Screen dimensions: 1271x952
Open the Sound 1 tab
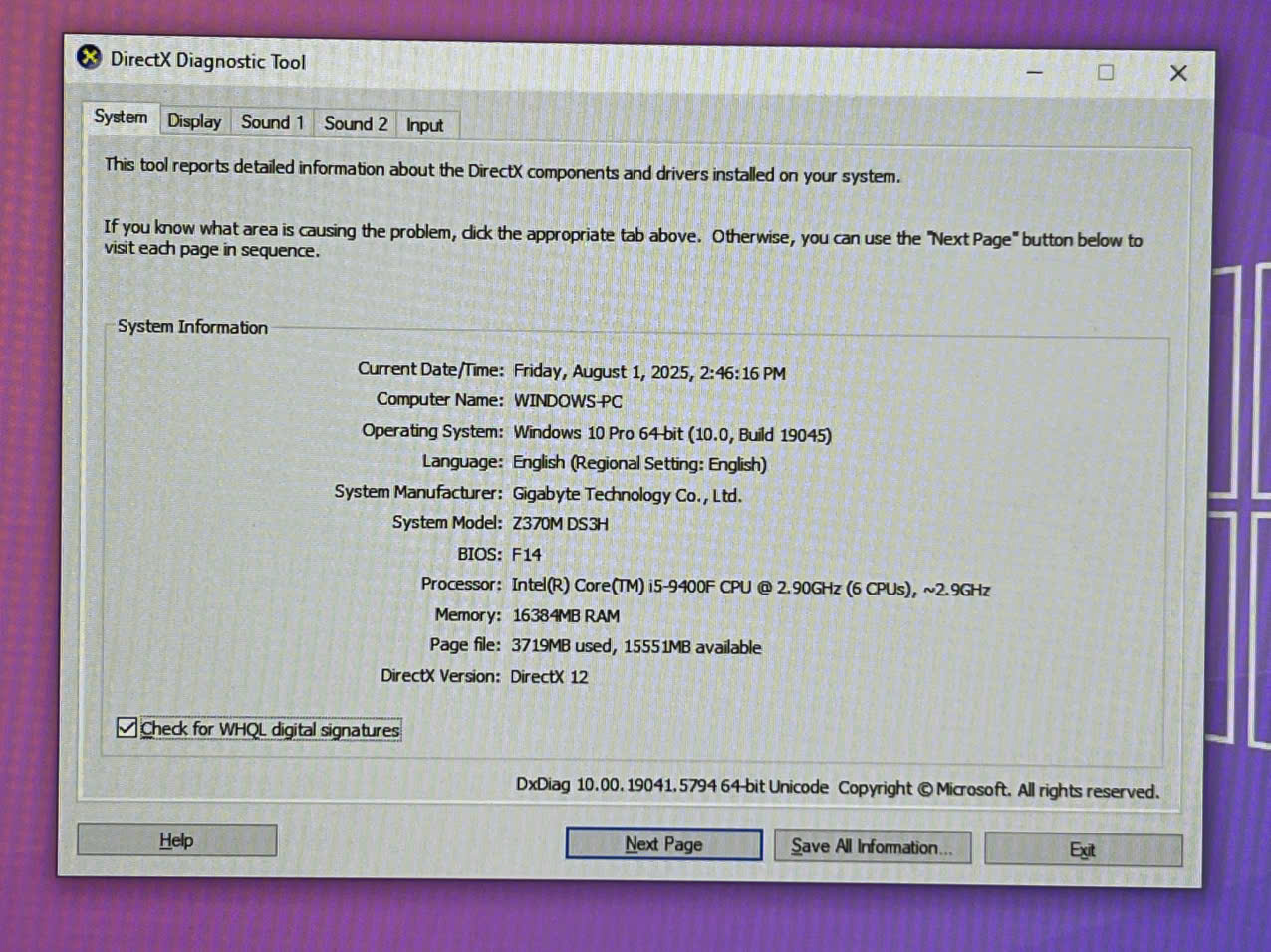272,122
